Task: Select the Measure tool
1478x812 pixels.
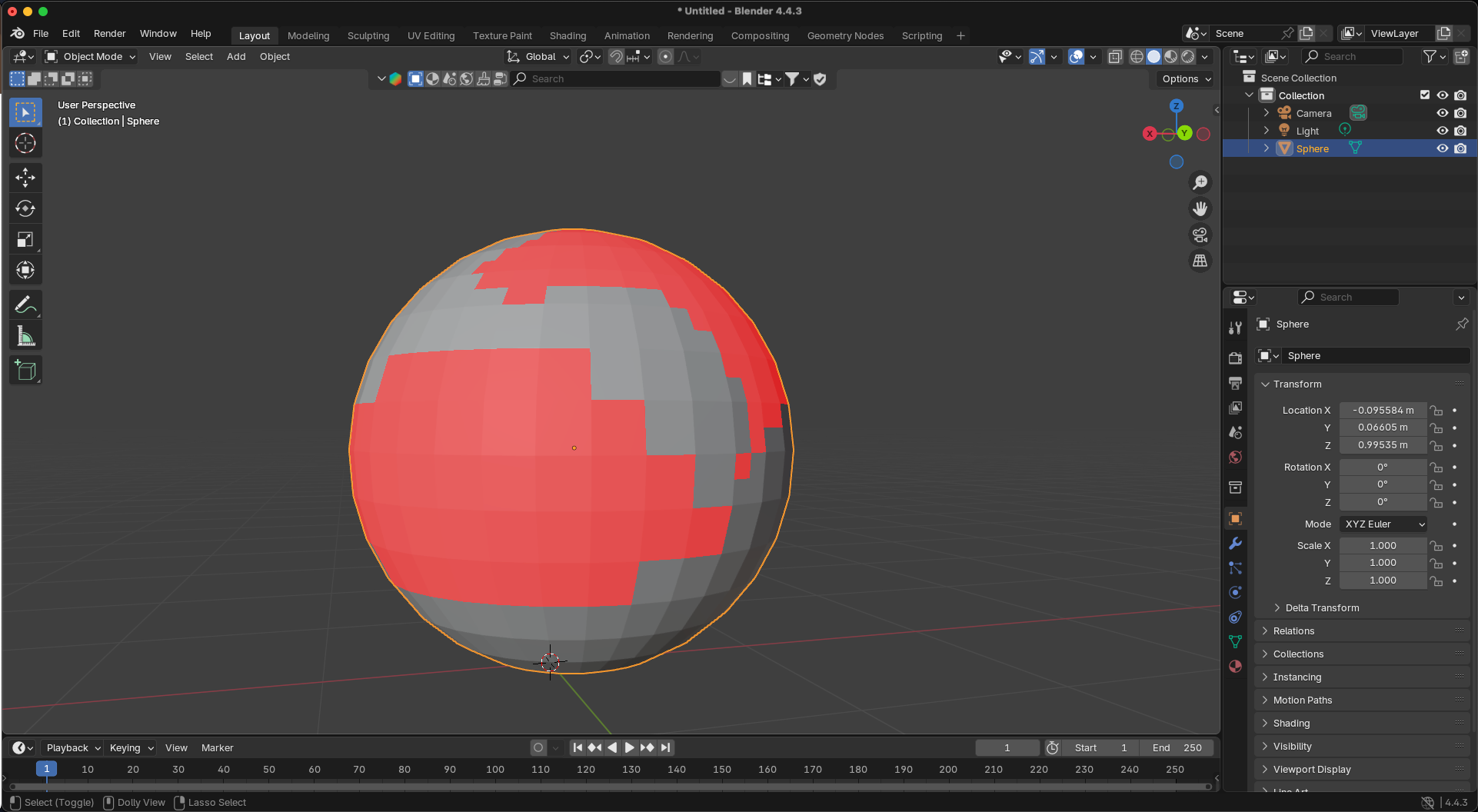Action: click(x=25, y=336)
